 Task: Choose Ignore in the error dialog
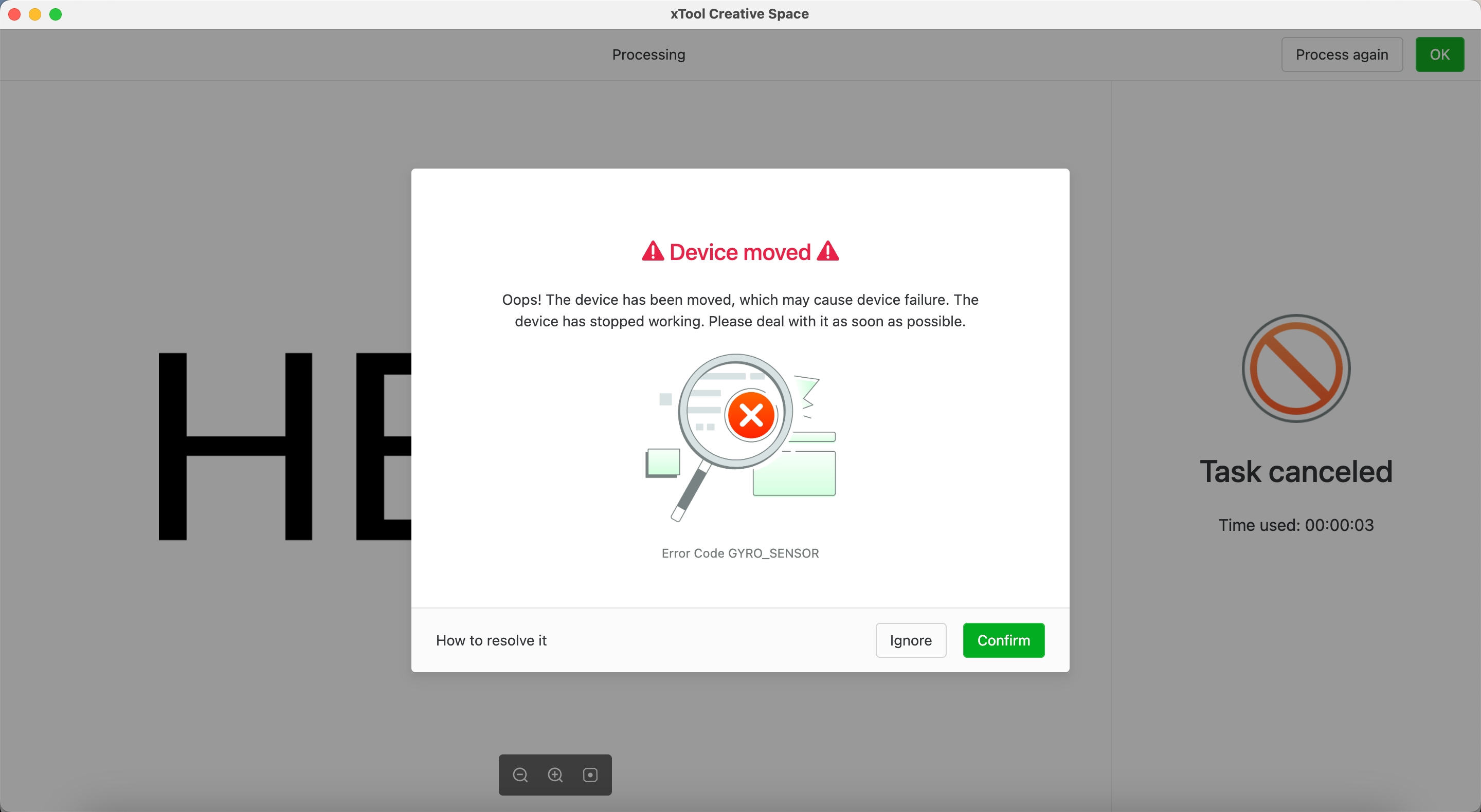tap(911, 640)
